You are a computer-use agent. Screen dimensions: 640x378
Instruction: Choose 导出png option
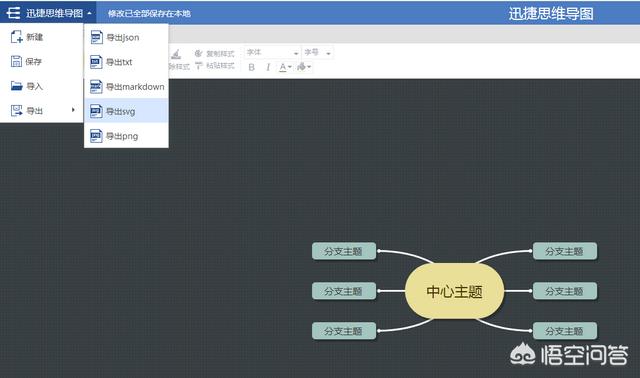click(126, 136)
